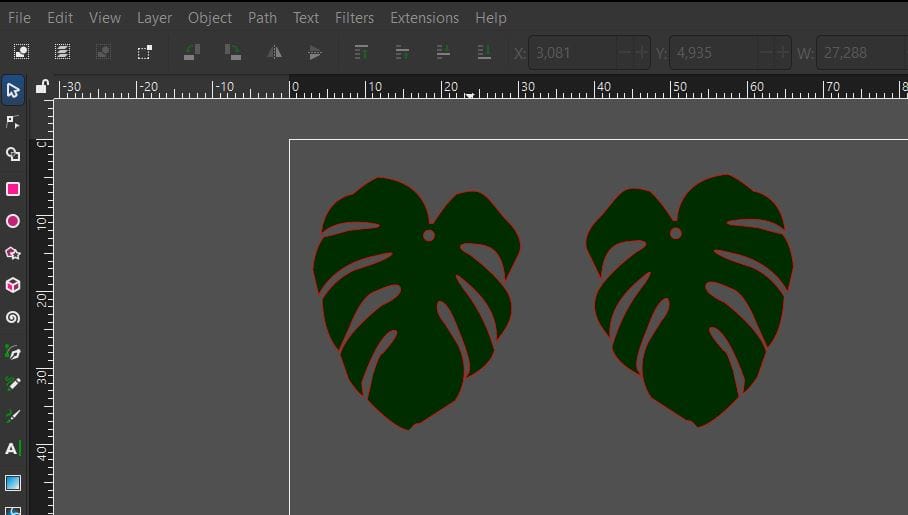Toggle rubberband touch selection mode

click(x=144, y=52)
